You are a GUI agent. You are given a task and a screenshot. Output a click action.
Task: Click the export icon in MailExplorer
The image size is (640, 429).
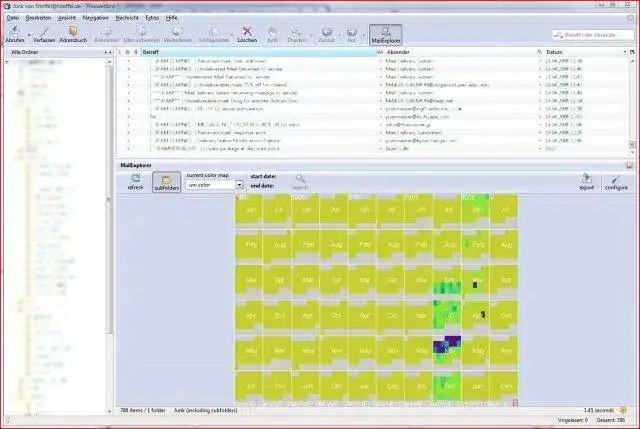tap(587, 182)
